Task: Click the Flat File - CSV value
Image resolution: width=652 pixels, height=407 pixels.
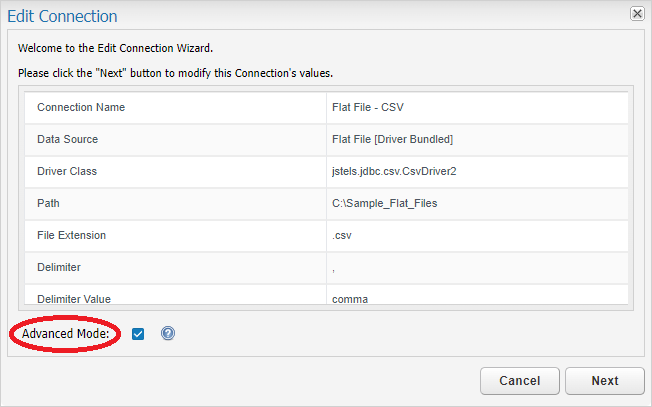Action: coord(368,107)
